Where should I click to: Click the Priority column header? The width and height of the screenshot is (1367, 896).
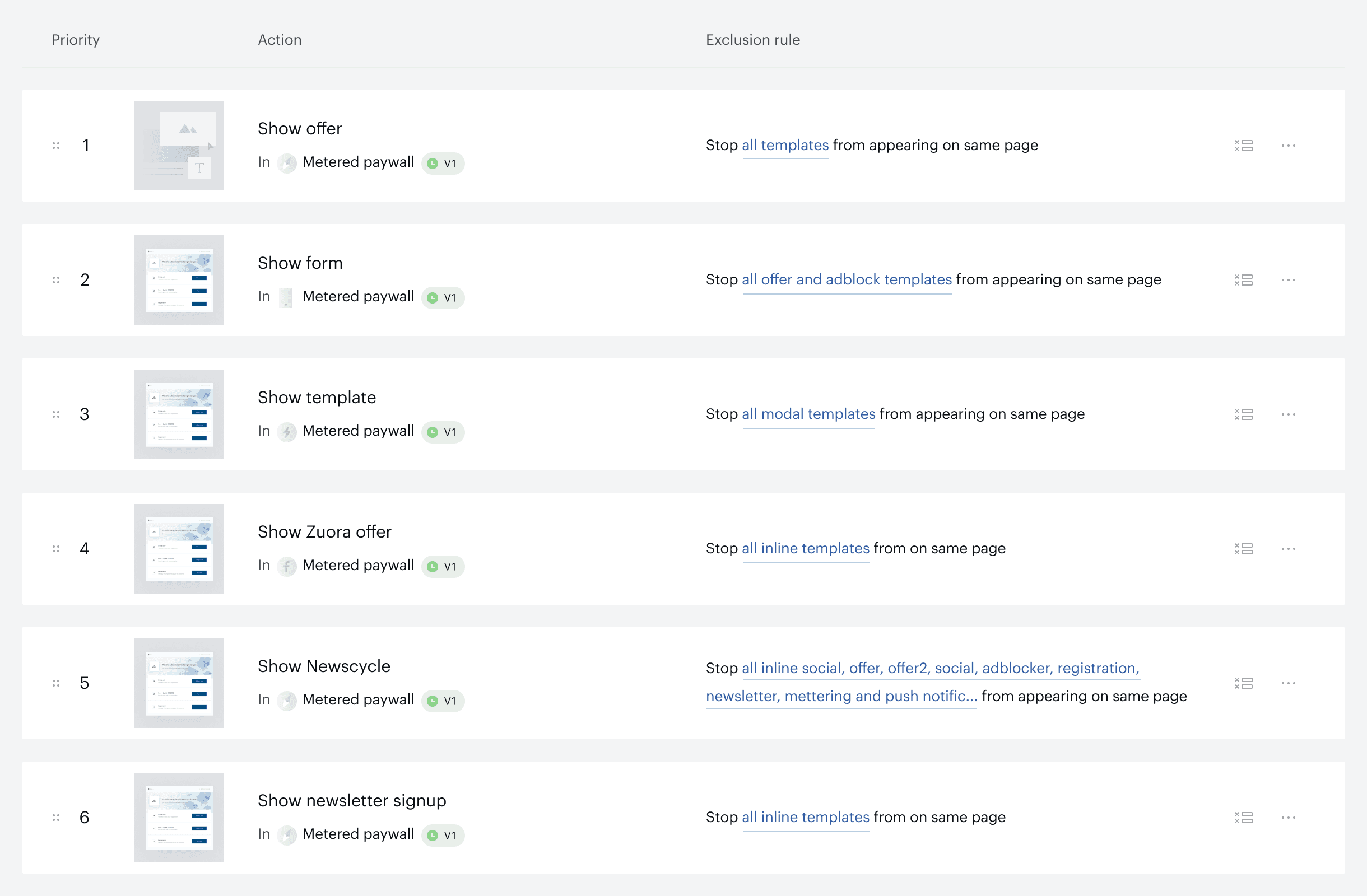pyautogui.click(x=76, y=40)
